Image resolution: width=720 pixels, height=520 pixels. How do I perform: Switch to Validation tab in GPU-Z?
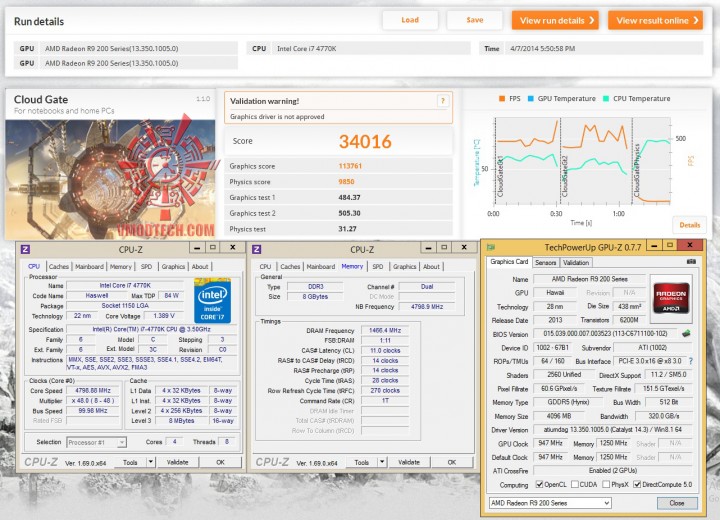[x=576, y=263]
